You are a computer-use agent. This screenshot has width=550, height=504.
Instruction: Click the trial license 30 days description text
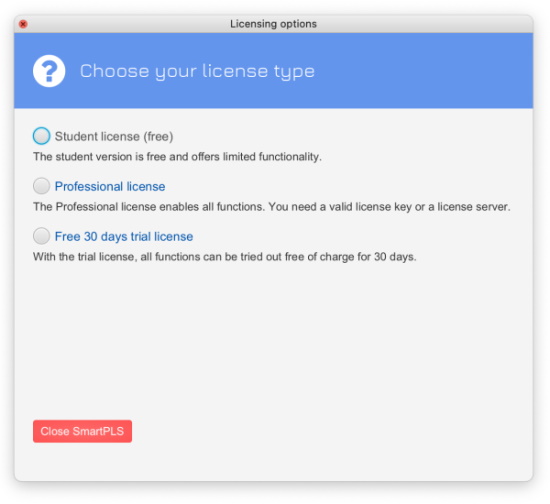224,257
